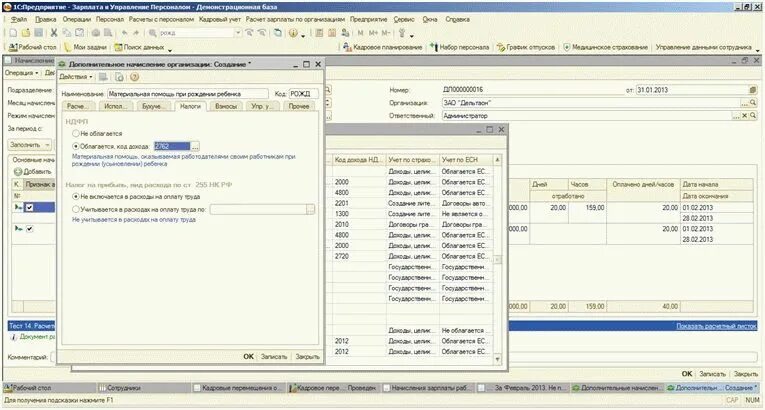Click the list window vertical scrollbar thumb
765x410 pixels.
coord(498,260)
